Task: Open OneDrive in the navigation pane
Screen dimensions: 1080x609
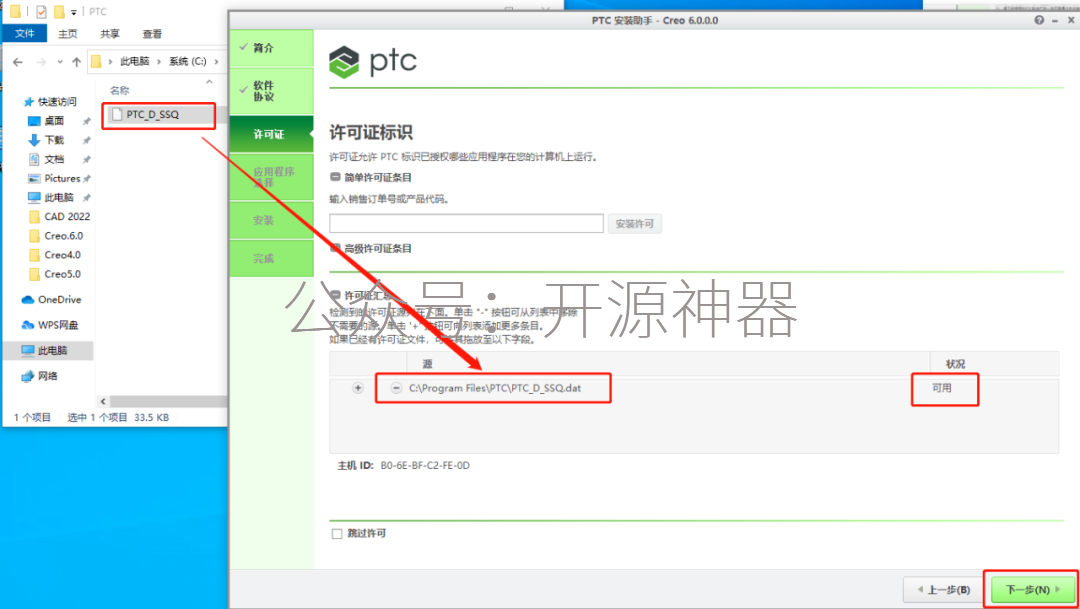Action: (x=59, y=300)
